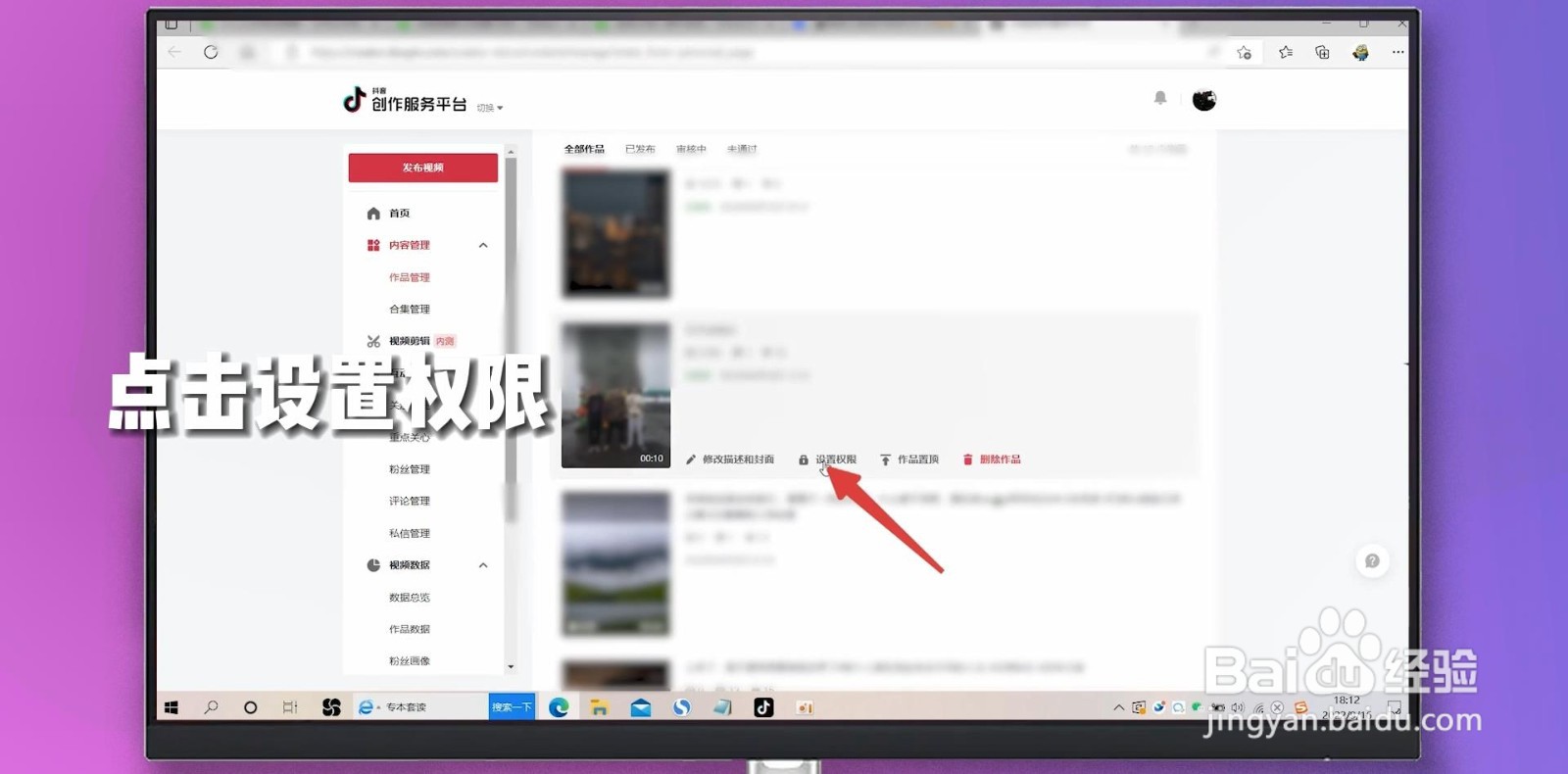Click the pin-to-top icon beside 作品置顶
Screen dimensions: 1568x774
pos(885,460)
